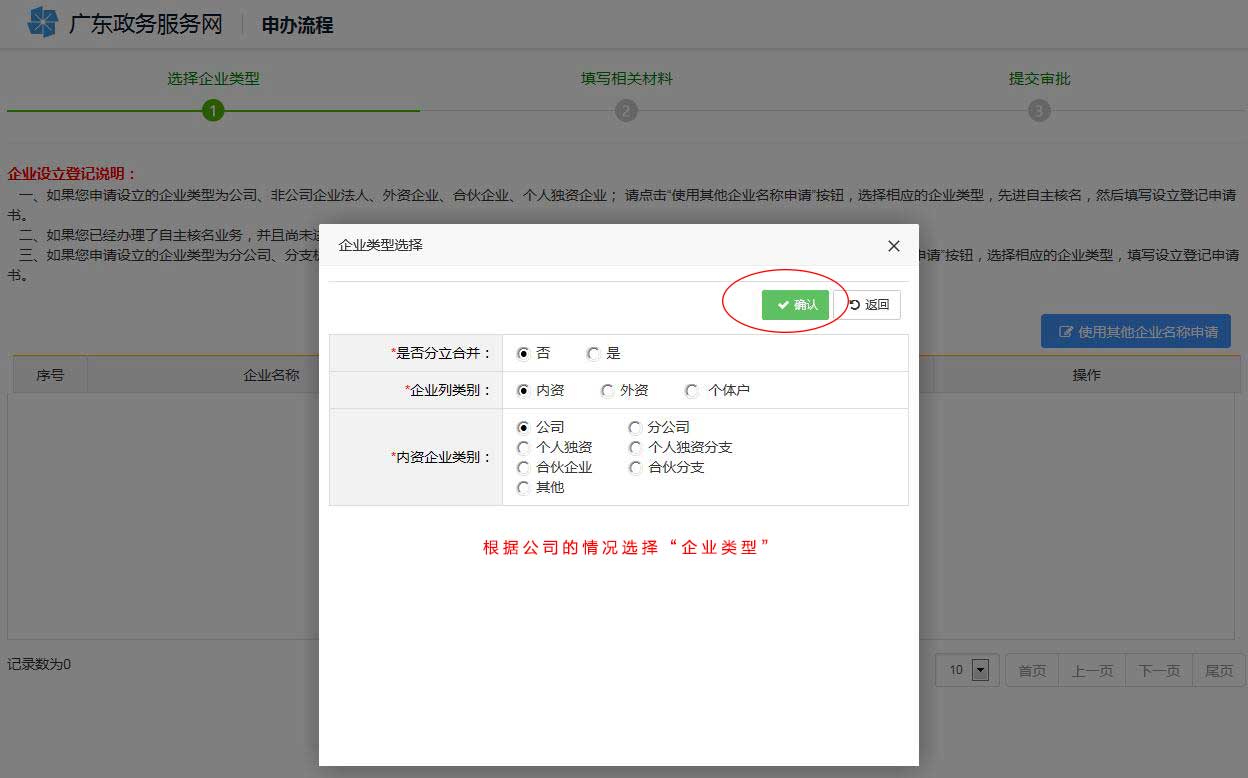This screenshot has height=778, width=1248.
Task: Close the 企业类型选择 dialog with the X
Action: [x=893, y=246]
